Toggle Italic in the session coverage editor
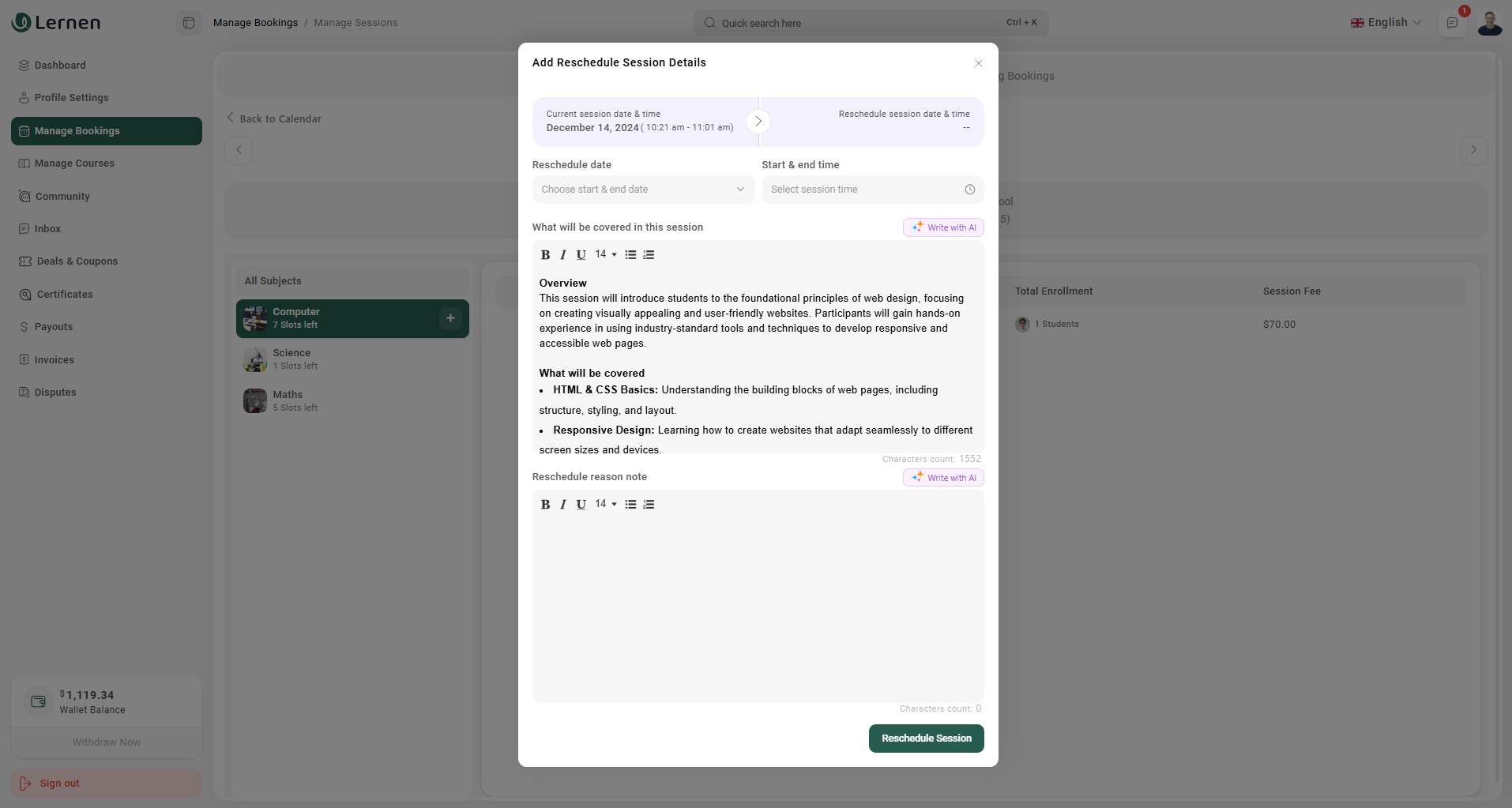The height and width of the screenshot is (808, 1512). 563,255
